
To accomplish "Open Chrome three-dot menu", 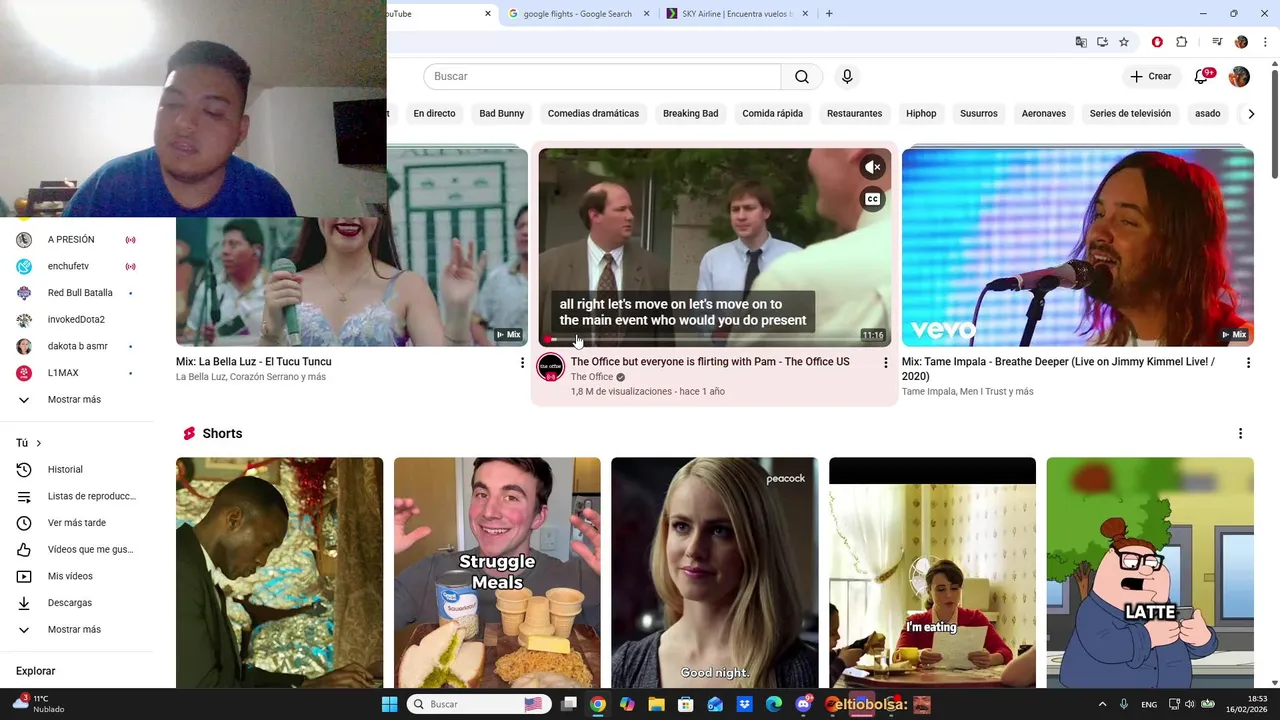I will click(x=1265, y=42).
